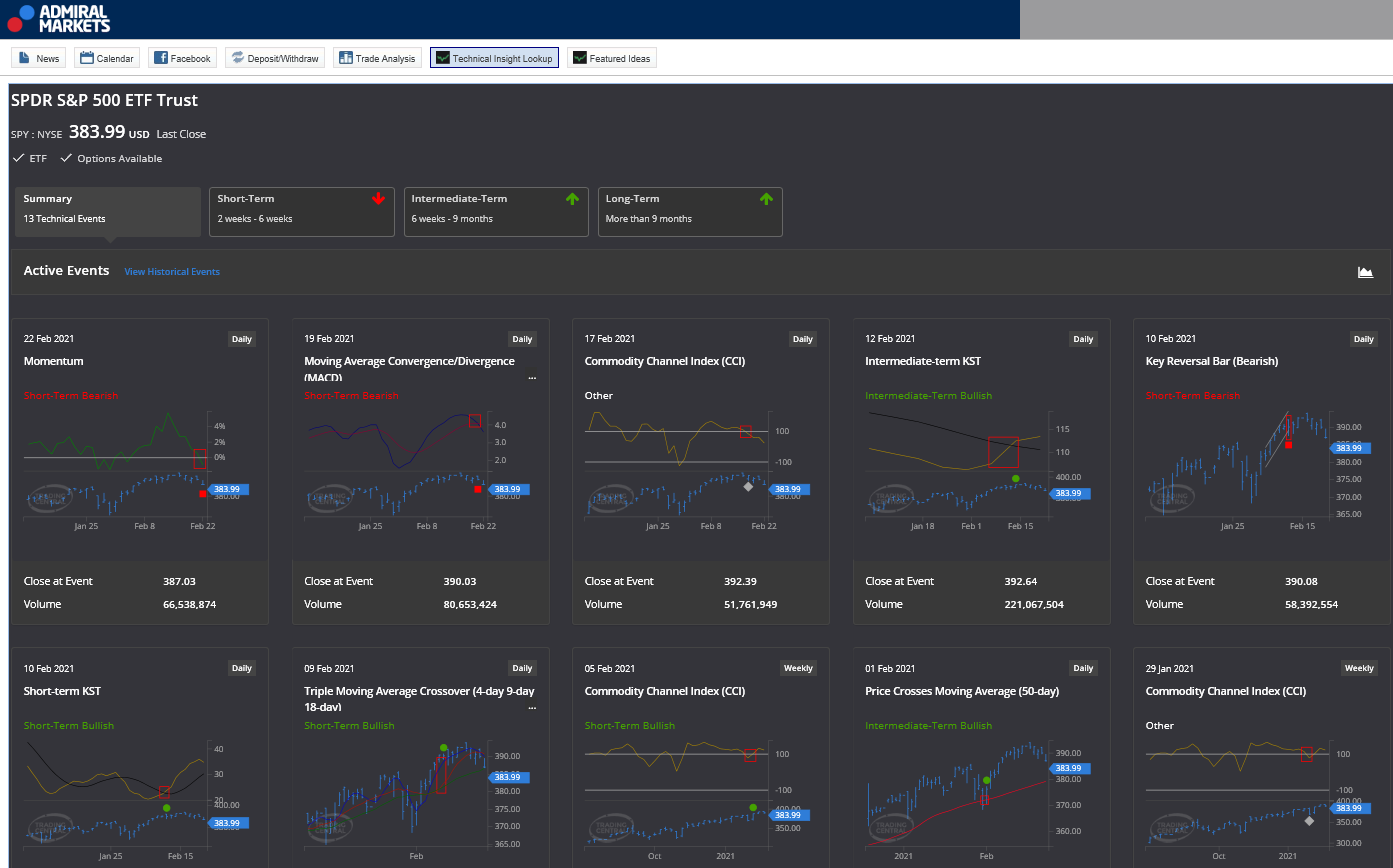
Task: Open the Facebook toolbar button
Action: point(182,58)
